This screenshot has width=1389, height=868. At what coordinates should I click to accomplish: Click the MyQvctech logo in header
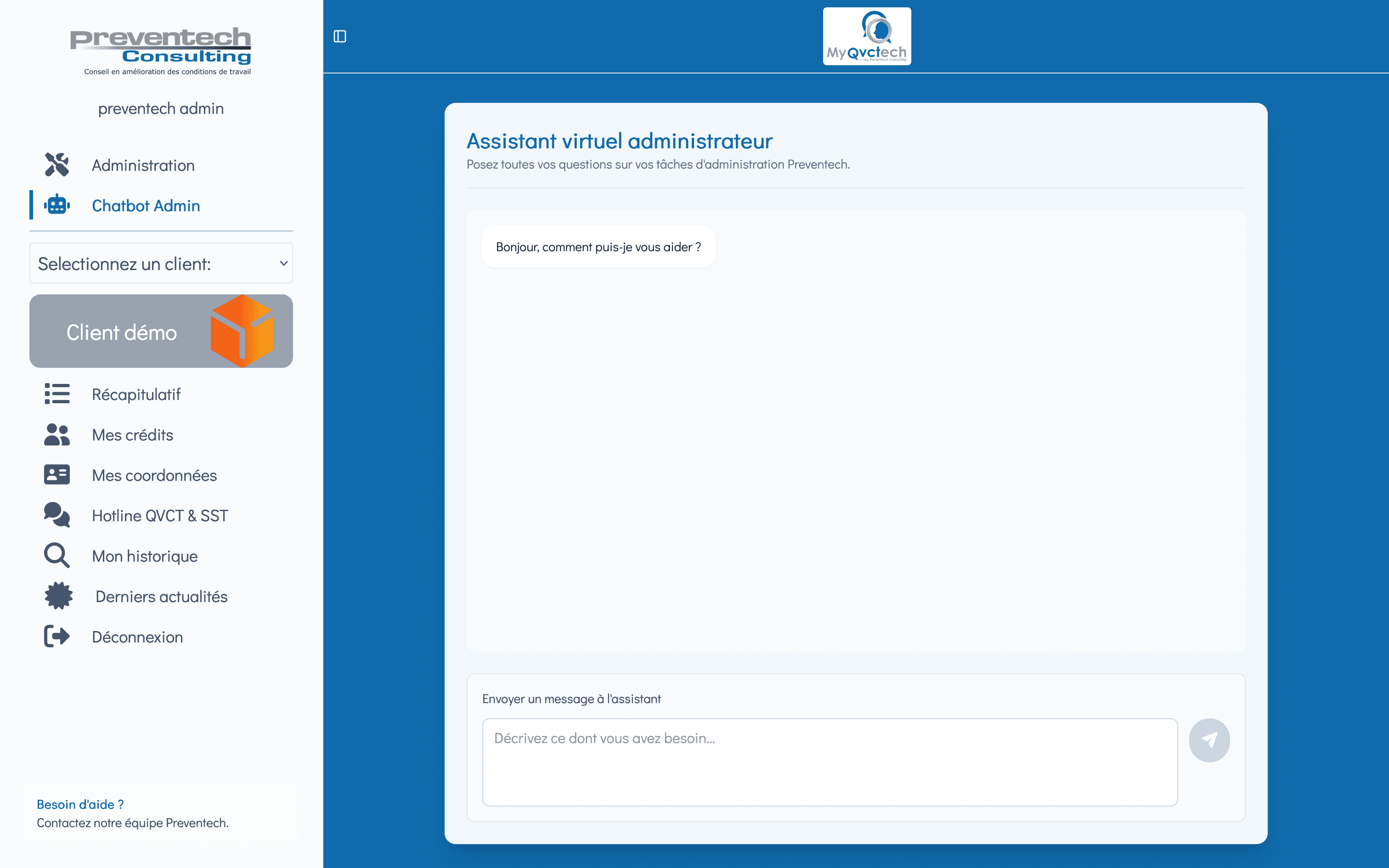pyautogui.click(x=867, y=36)
